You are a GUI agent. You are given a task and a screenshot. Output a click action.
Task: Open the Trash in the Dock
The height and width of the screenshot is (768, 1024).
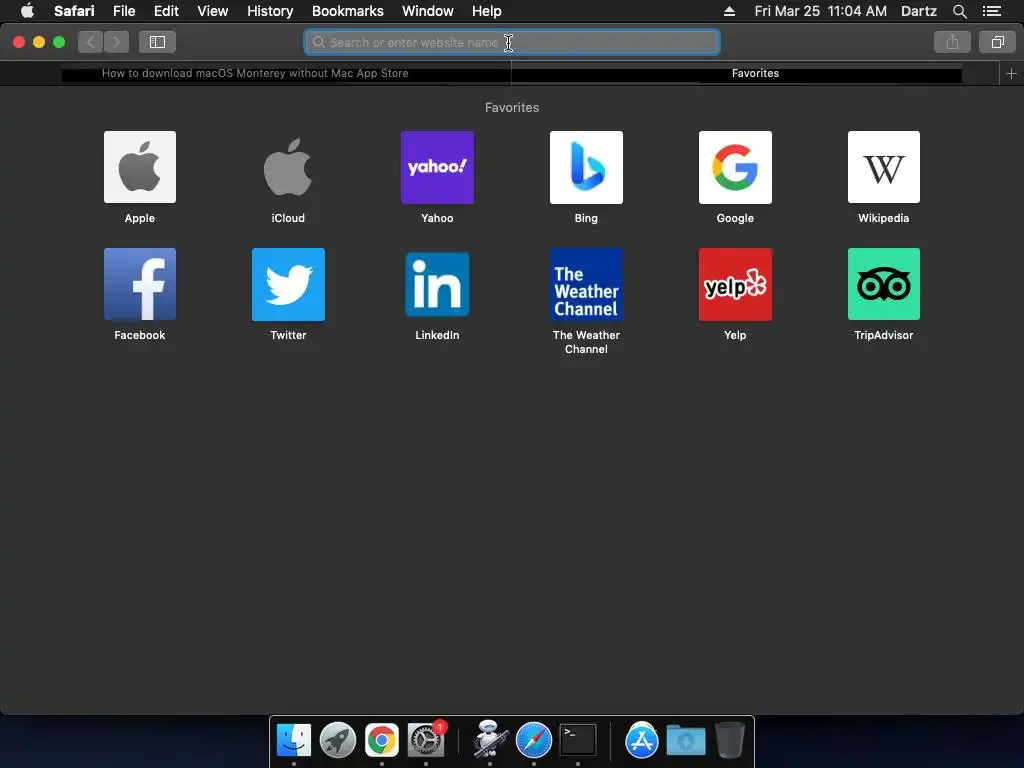tap(729, 740)
